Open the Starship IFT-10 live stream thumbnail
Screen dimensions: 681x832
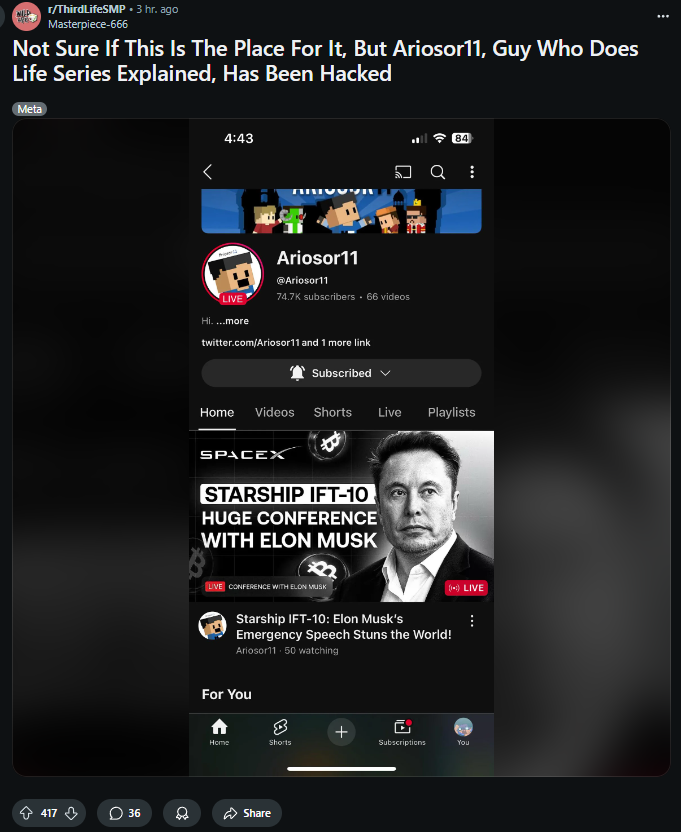341,516
